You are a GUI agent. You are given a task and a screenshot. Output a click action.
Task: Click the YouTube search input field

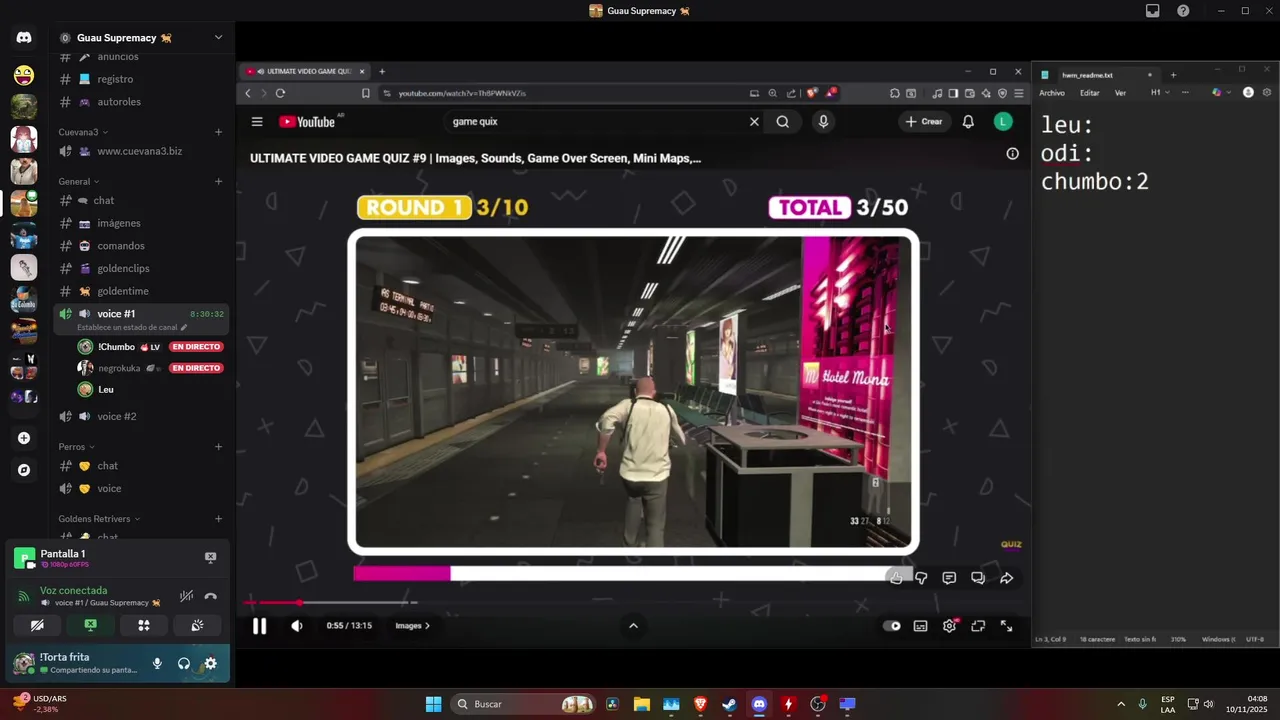[597, 121]
